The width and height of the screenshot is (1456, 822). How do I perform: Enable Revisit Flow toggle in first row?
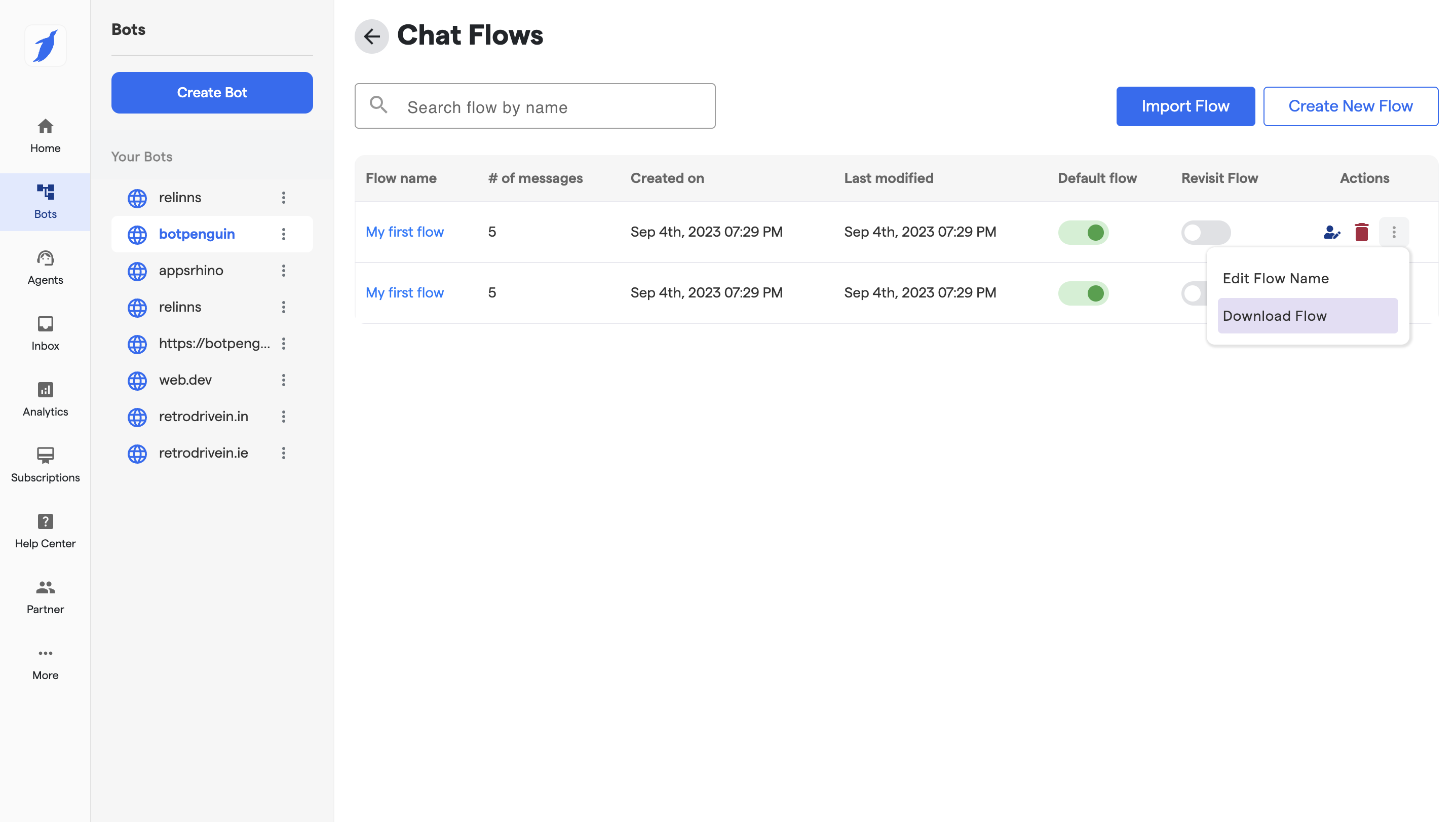(x=1205, y=232)
